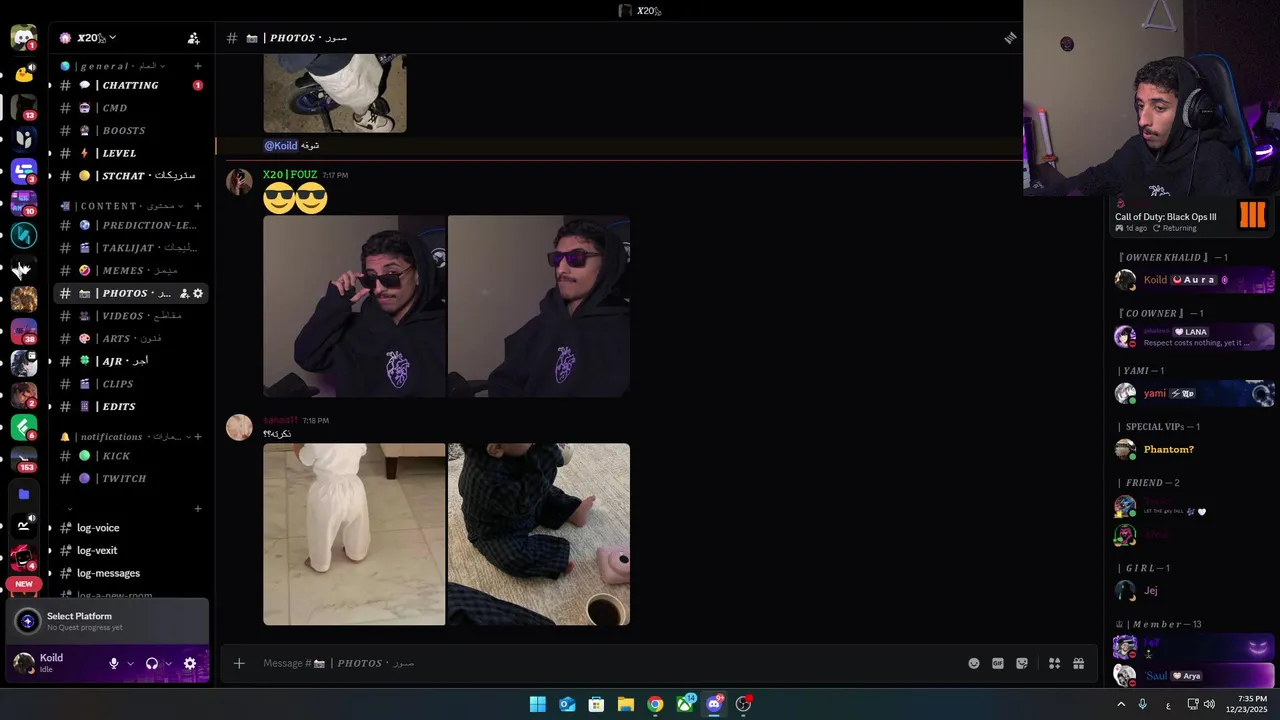
Task: Open FOUZ's left sunglasses photo
Action: tap(354, 306)
